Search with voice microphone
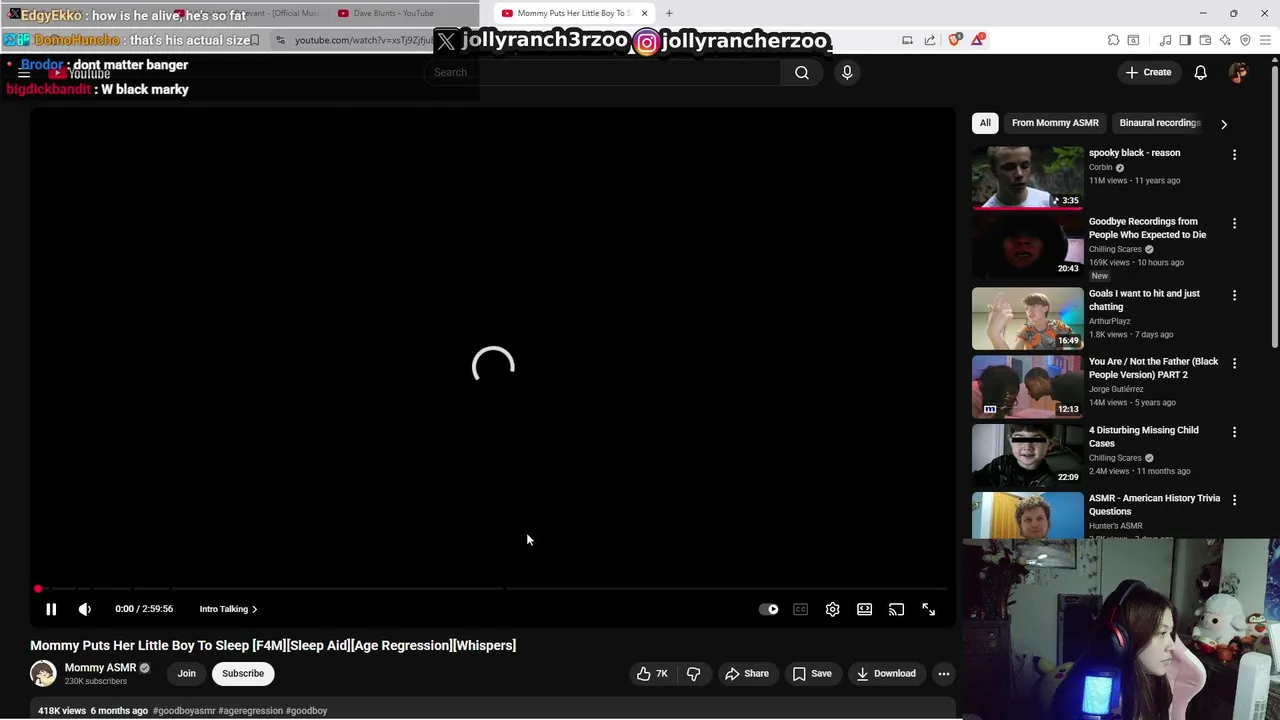Viewport: 1280px width, 720px height. pyautogui.click(x=847, y=72)
